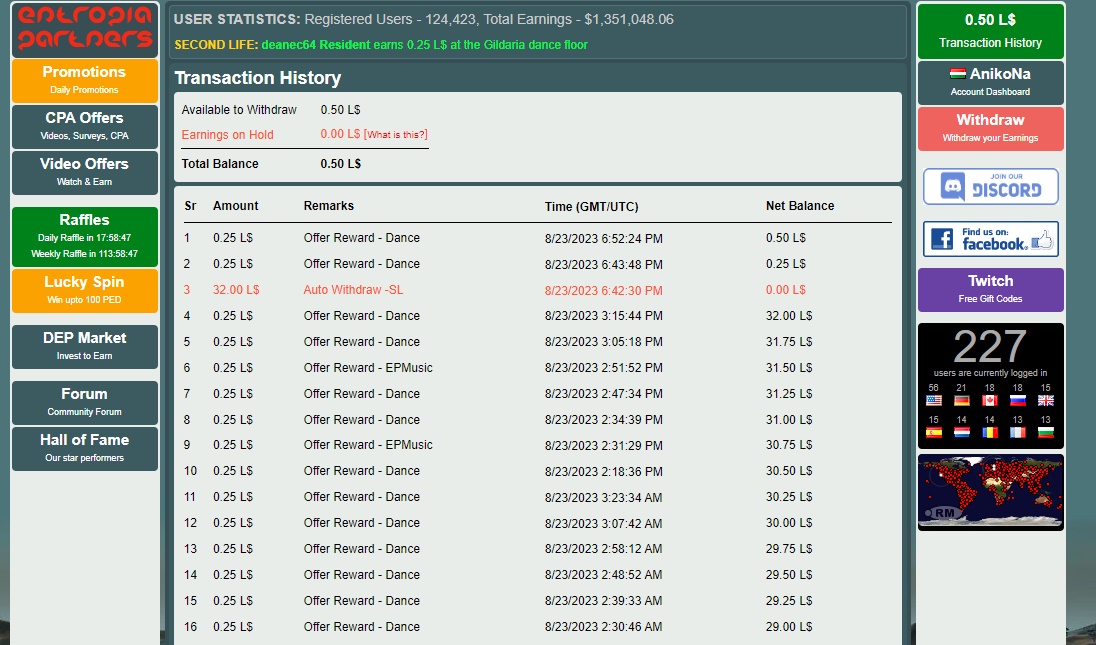Click the United States flag icon
Image resolution: width=1096 pixels, height=645 pixels.
click(x=934, y=400)
